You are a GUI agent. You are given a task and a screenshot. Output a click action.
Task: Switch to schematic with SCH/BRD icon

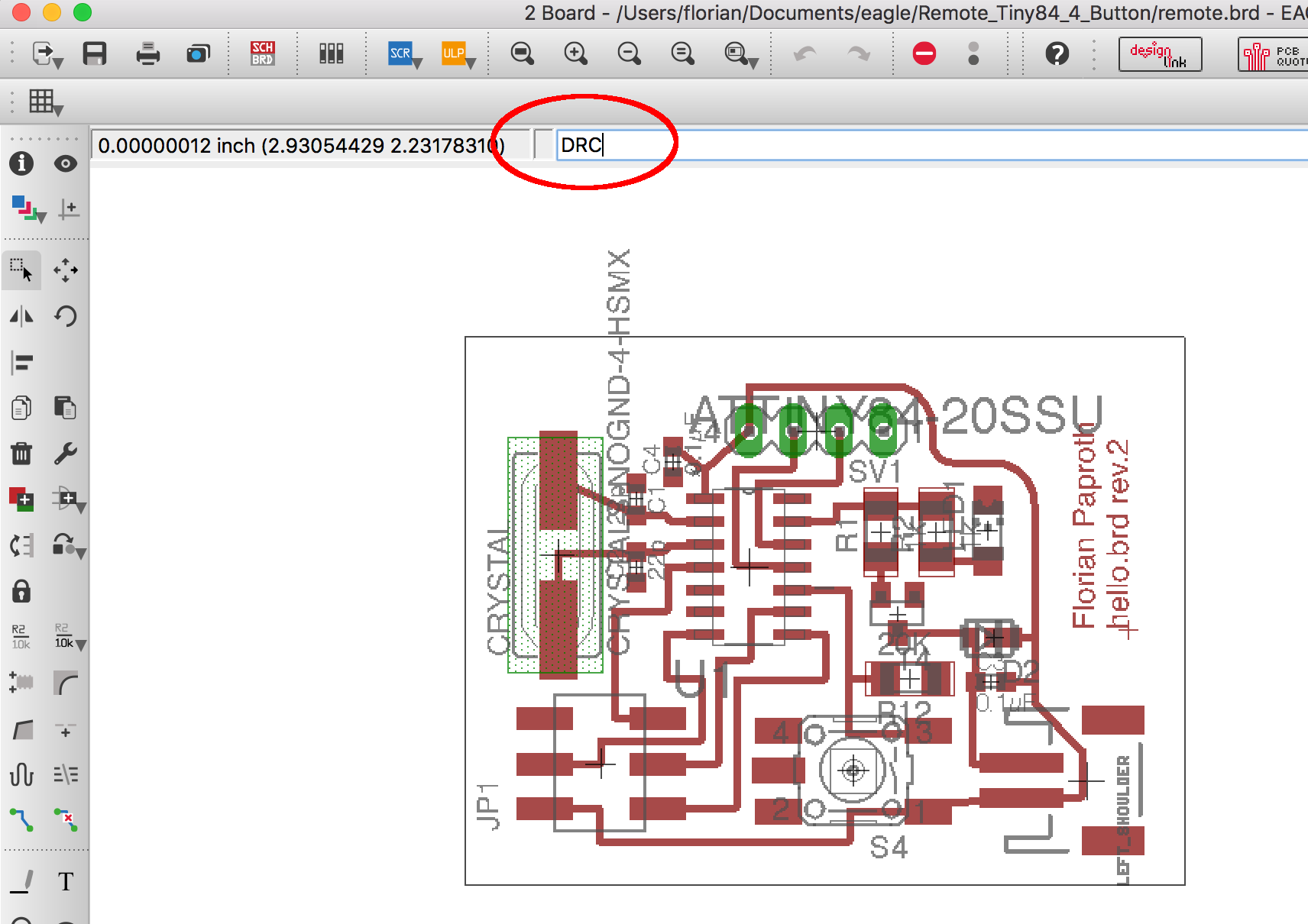[262, 53]
